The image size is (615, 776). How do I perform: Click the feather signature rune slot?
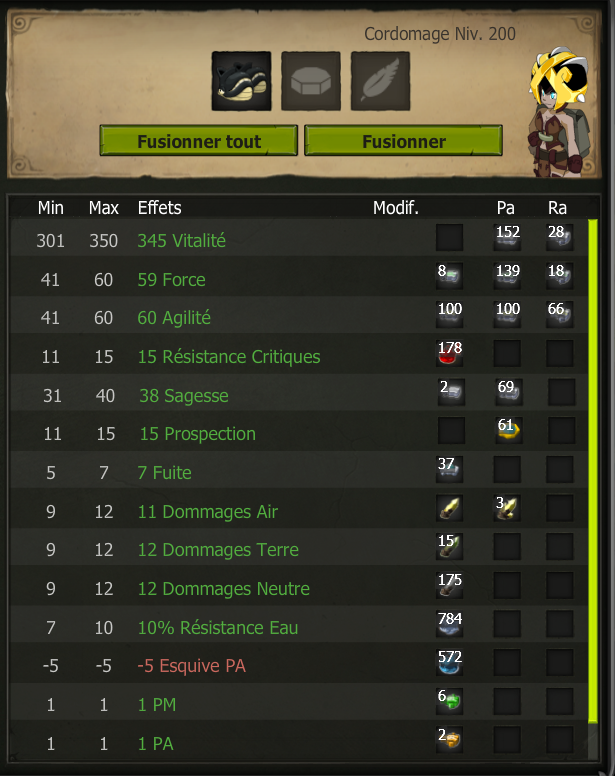pos(380,81)
